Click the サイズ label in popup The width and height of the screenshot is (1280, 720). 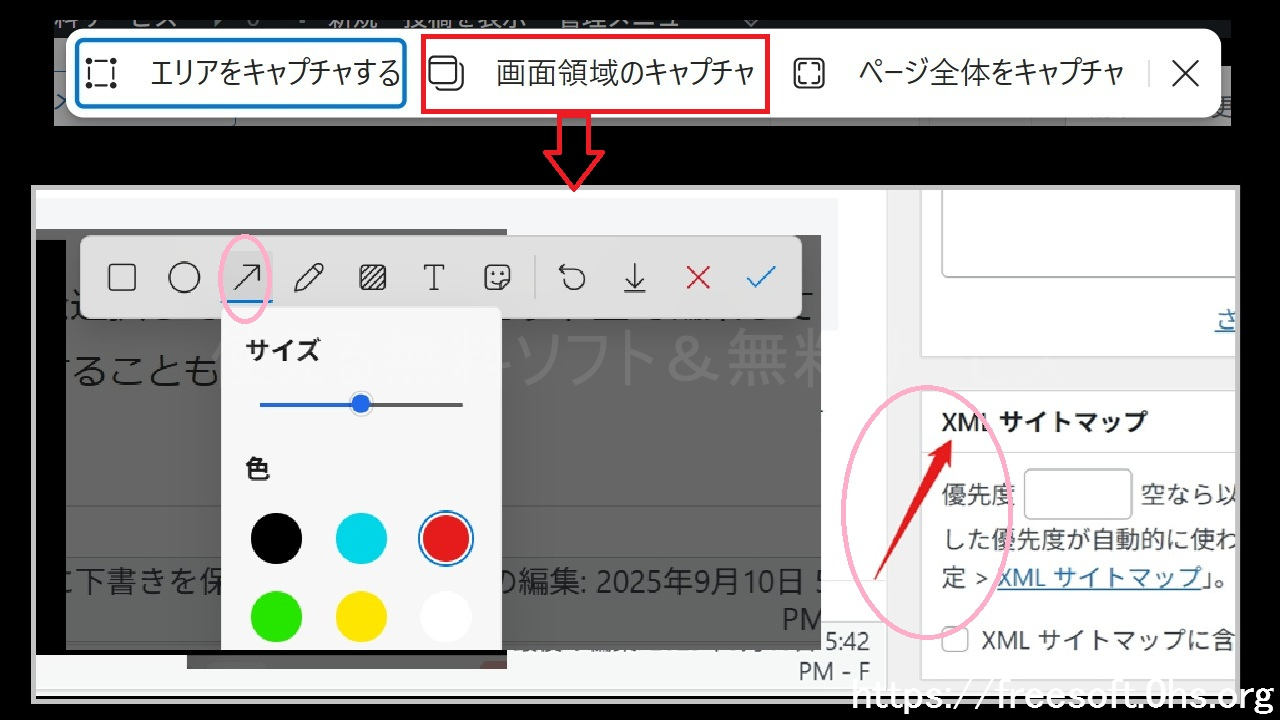283,350
